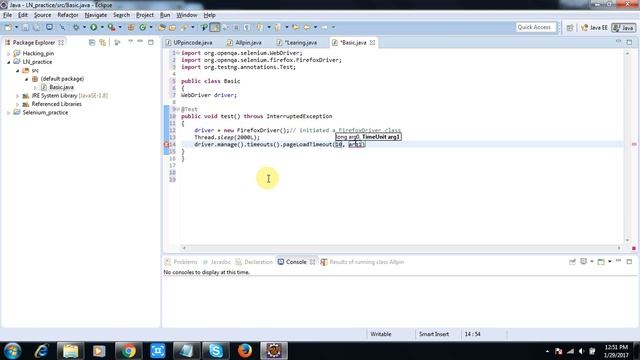Click the Display Selected Console icon
This screenshot has height=360, width=640.
coord(584,262)
